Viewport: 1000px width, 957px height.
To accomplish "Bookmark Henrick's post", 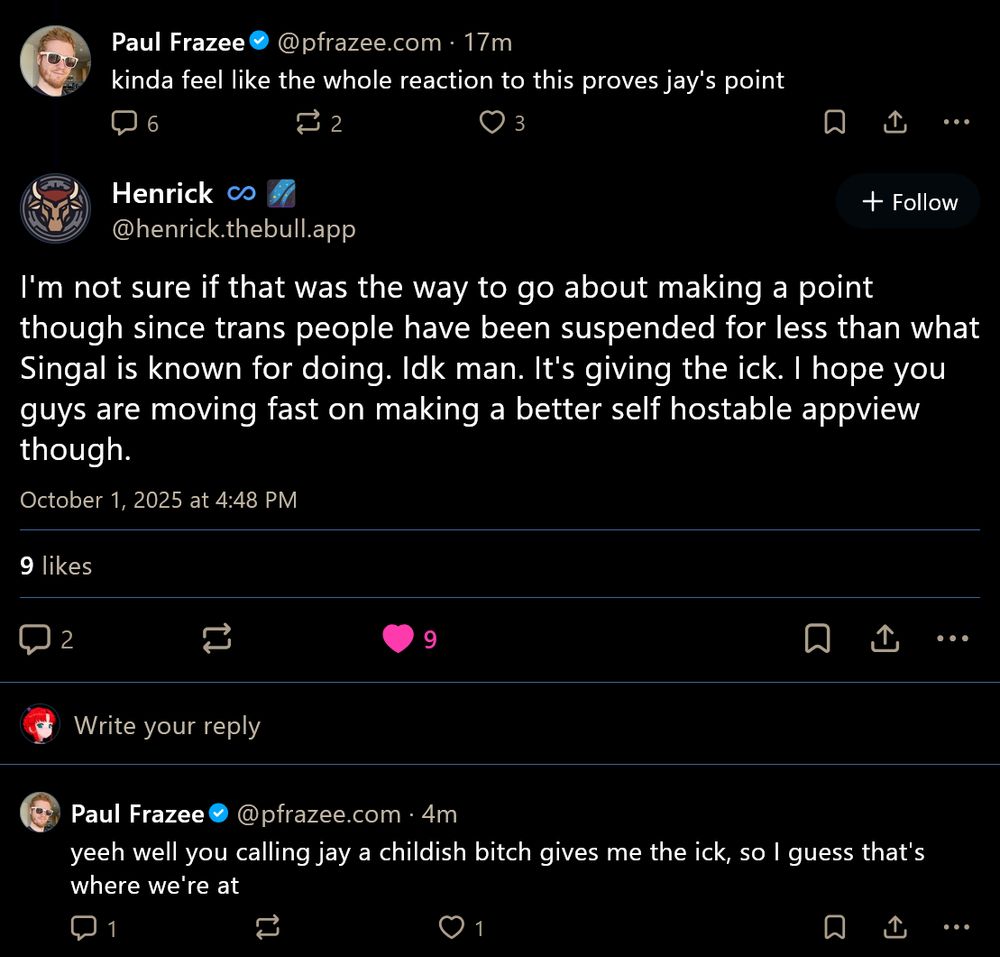I will [x=818, y=638].
